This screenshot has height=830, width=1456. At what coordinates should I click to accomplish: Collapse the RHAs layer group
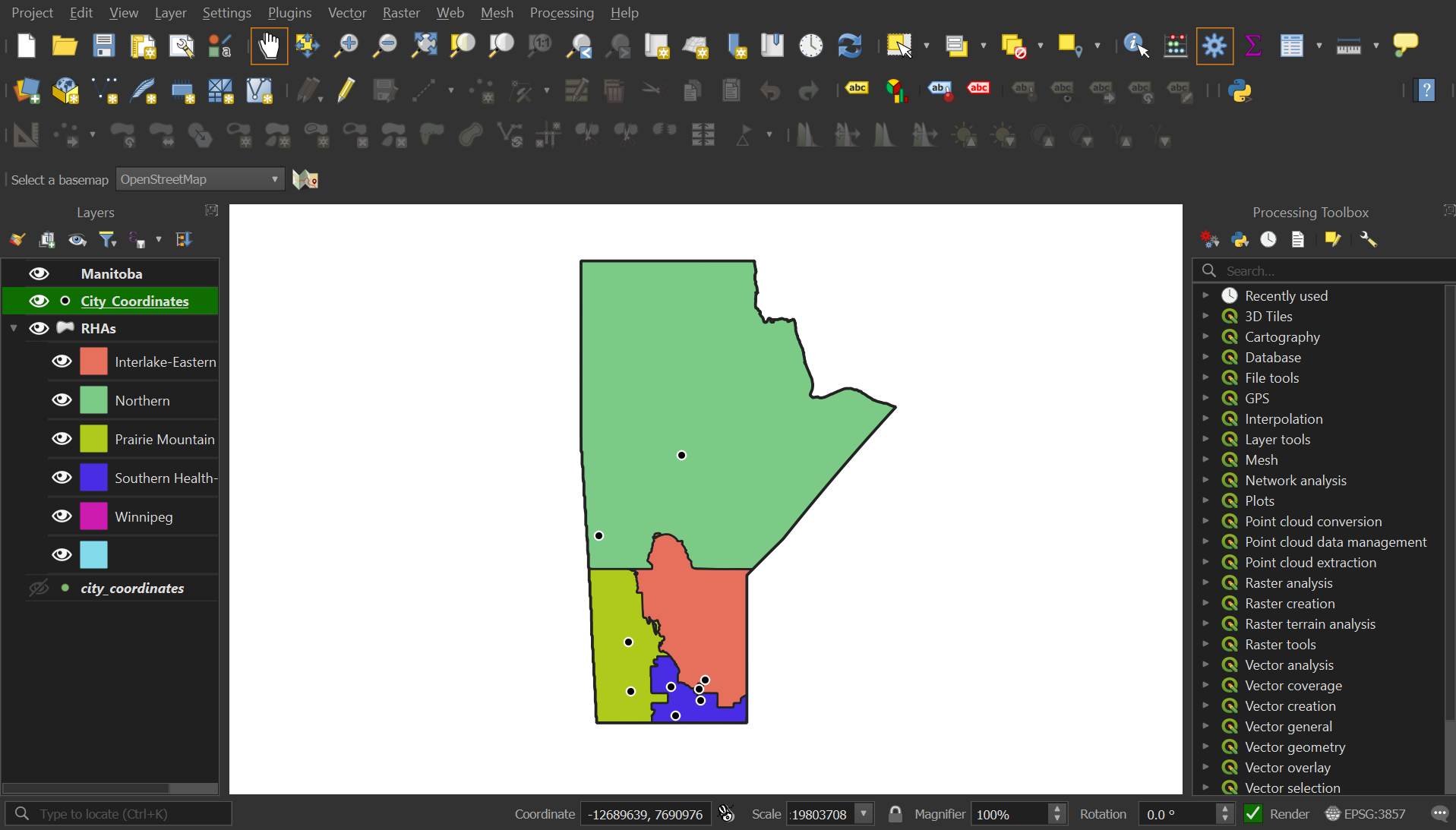coord(14,328)
